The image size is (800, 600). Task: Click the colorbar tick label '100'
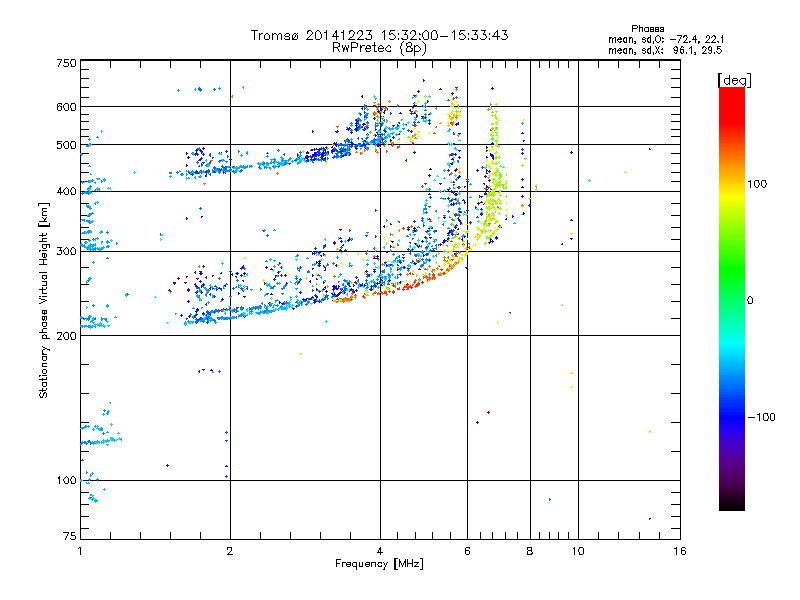[757, 184]
